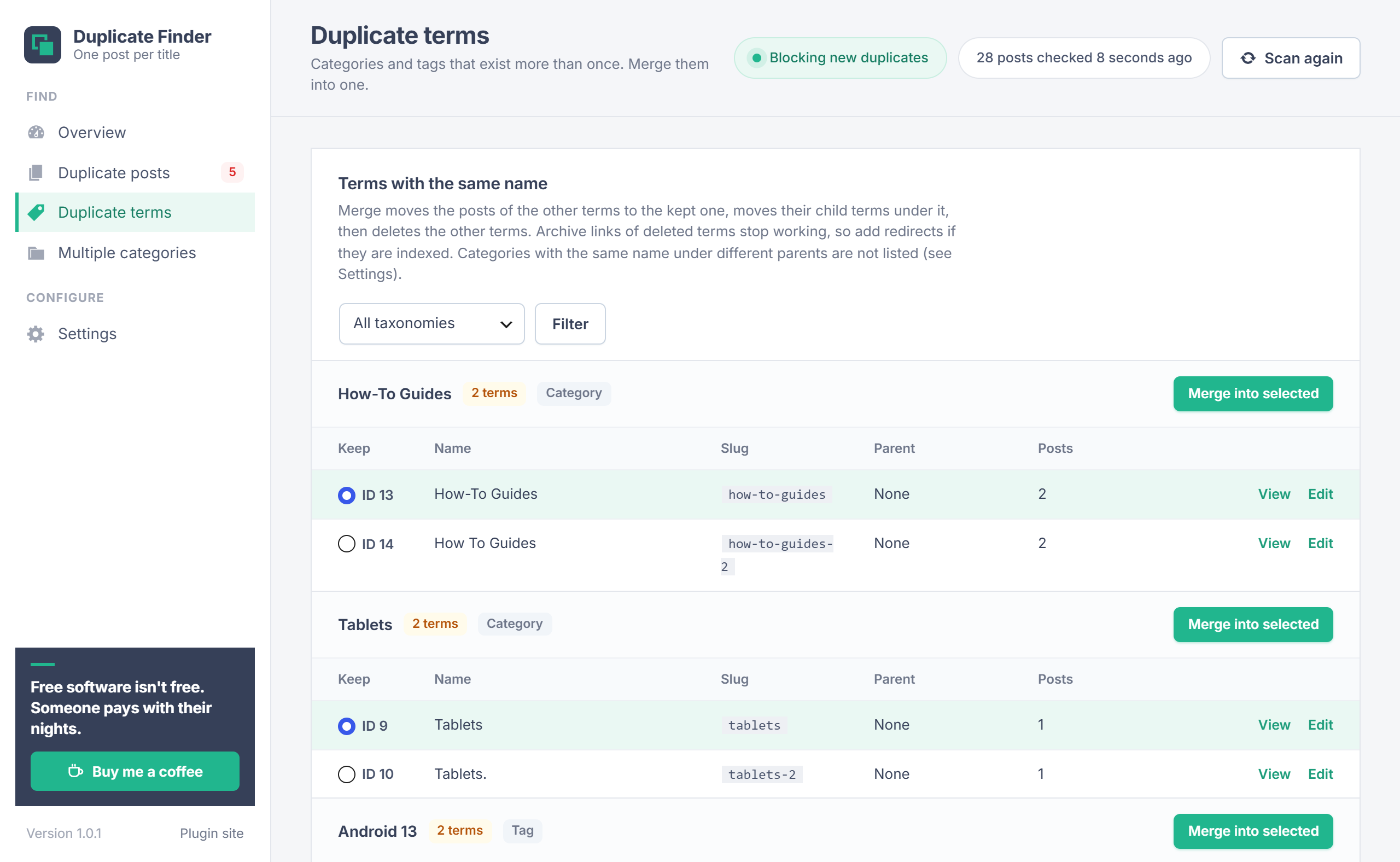Click the refresh icon in Scan again
This screenshot has width=1400, height=862.
tap(1249, 58)
